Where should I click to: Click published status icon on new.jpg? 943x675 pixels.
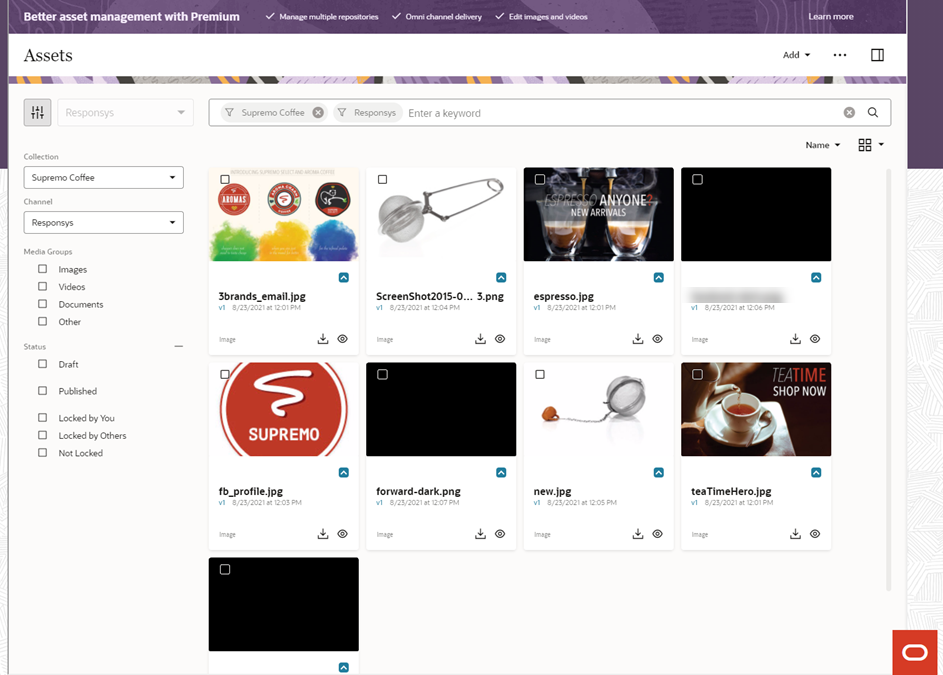[x=659, y=472]
